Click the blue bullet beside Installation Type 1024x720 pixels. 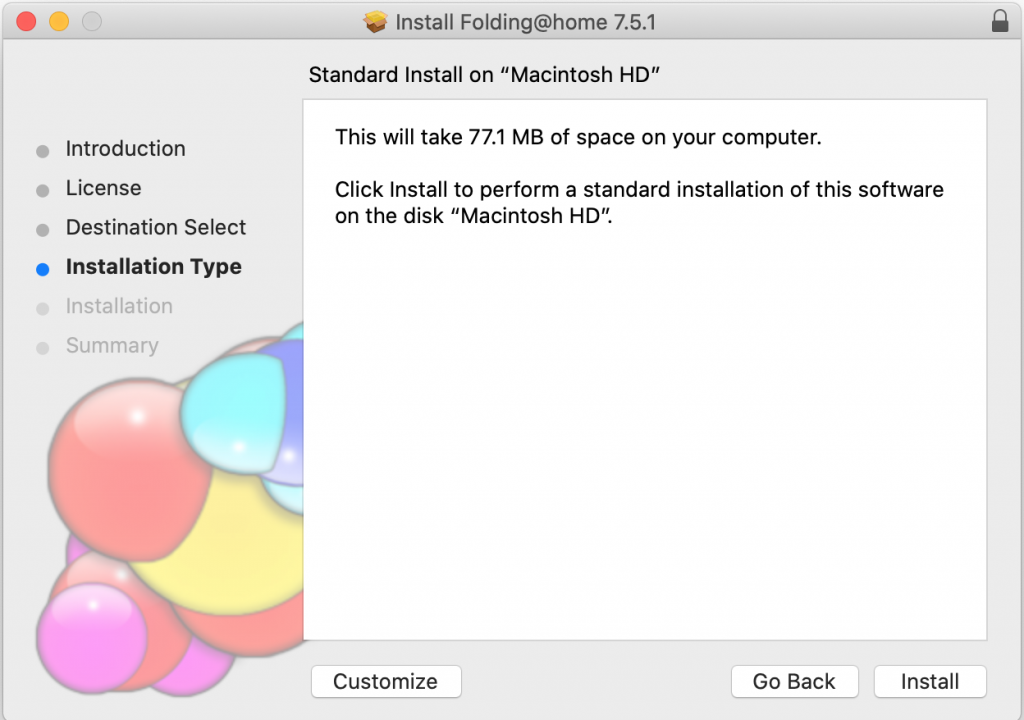point(42,269)
